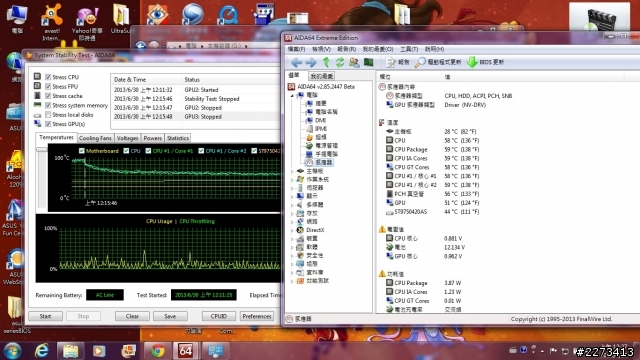Click the driver update magnifier toolbar button
640x360 pixels.
[x=438, y=62]
